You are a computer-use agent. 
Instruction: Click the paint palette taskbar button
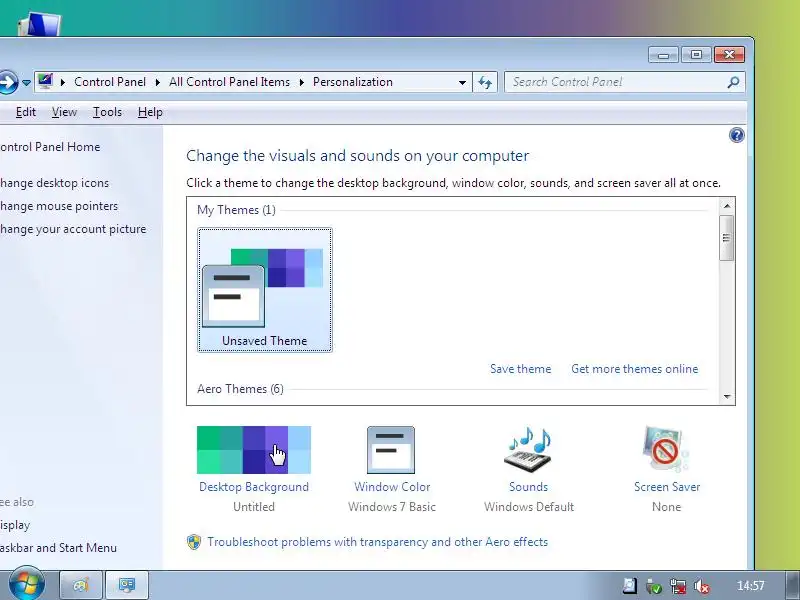(x=81, y=585)
